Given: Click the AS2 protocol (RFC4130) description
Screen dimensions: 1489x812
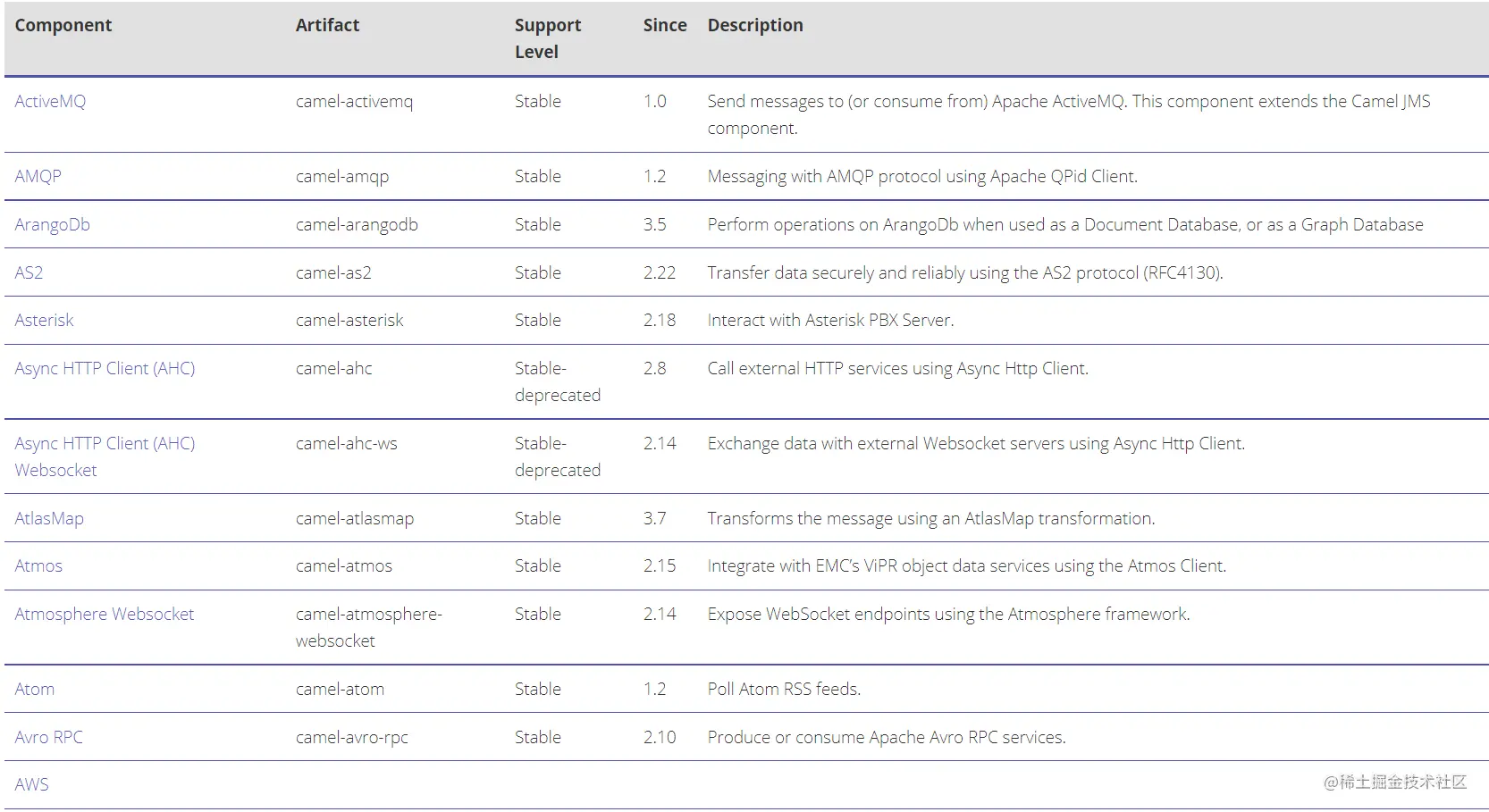Looking at the screenshot, I should click(x=965, y=272).
